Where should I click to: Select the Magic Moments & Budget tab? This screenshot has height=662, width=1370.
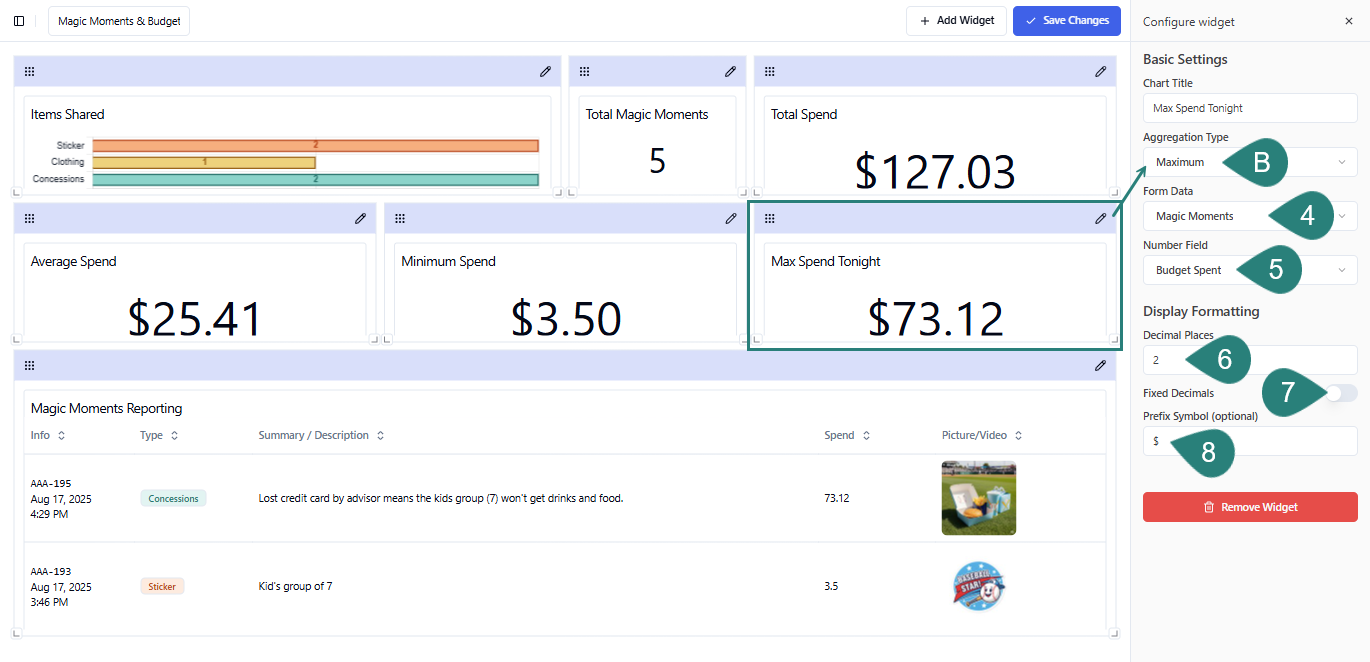click(x=119, y=21)
